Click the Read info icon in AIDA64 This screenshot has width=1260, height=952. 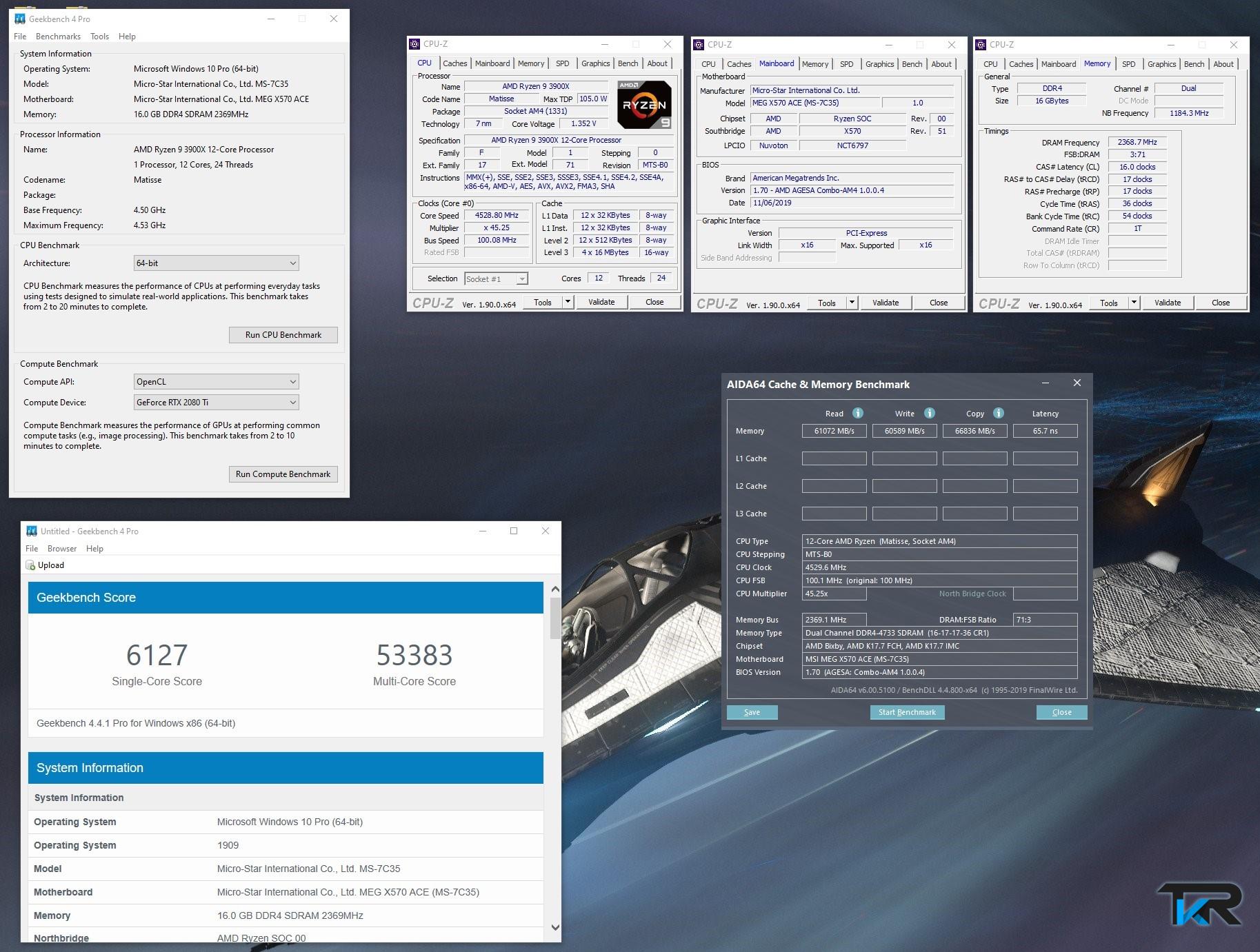[x=858, y=413]
